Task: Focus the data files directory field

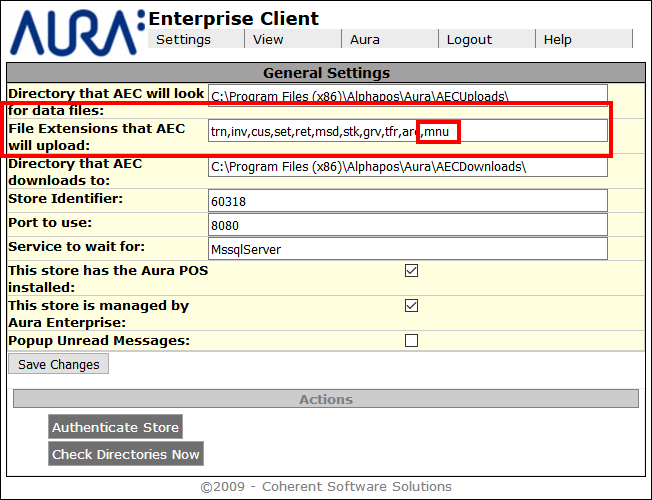Action: (408, 96)
